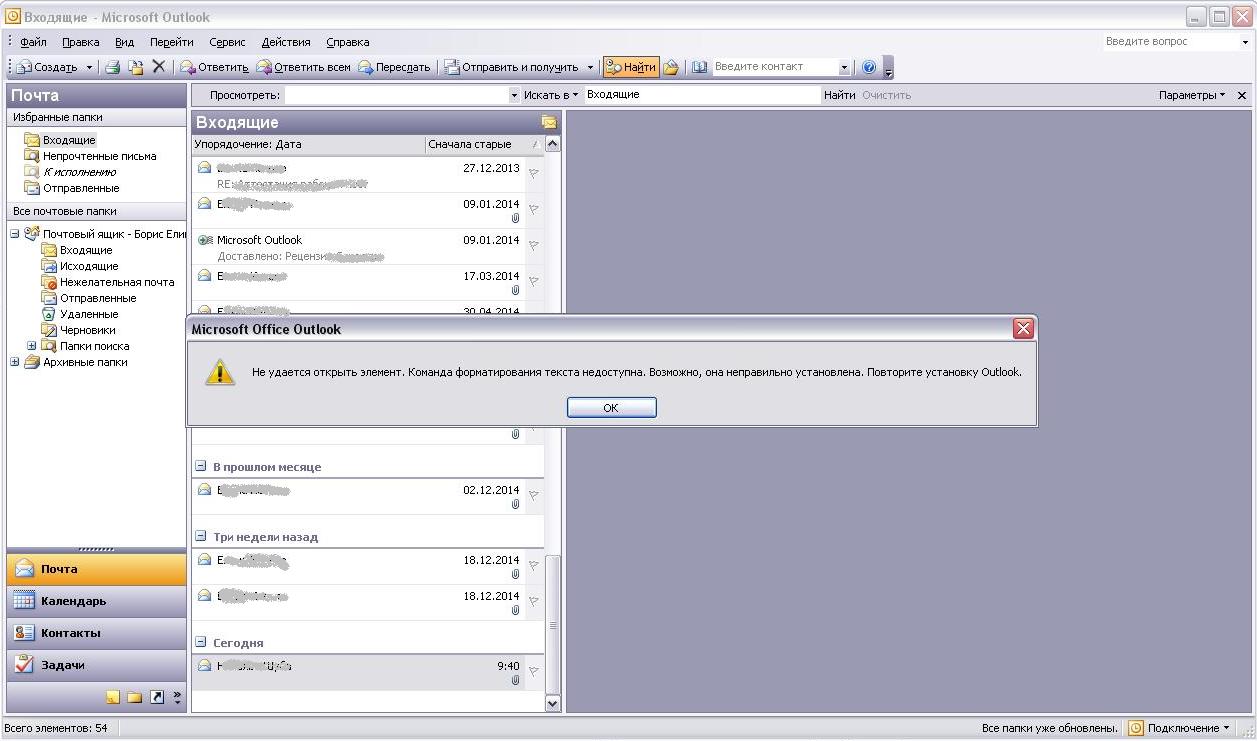Click the Print icon in toolbar
1257x741 pixels.
point(113,67)
